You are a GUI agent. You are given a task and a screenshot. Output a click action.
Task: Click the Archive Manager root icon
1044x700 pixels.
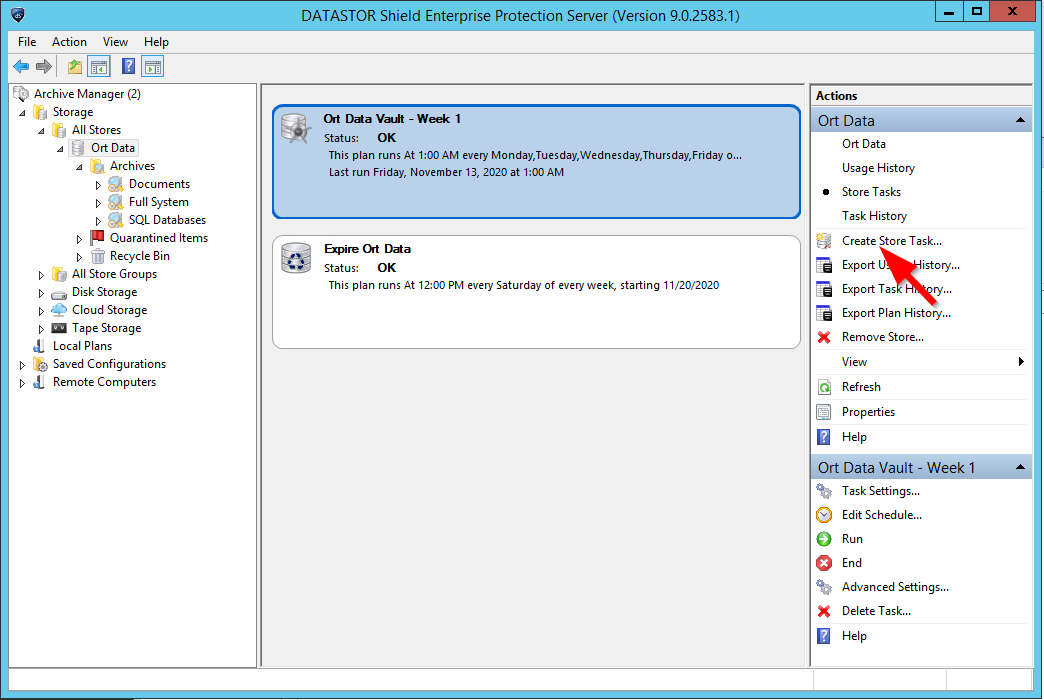(x=21, y=94)
